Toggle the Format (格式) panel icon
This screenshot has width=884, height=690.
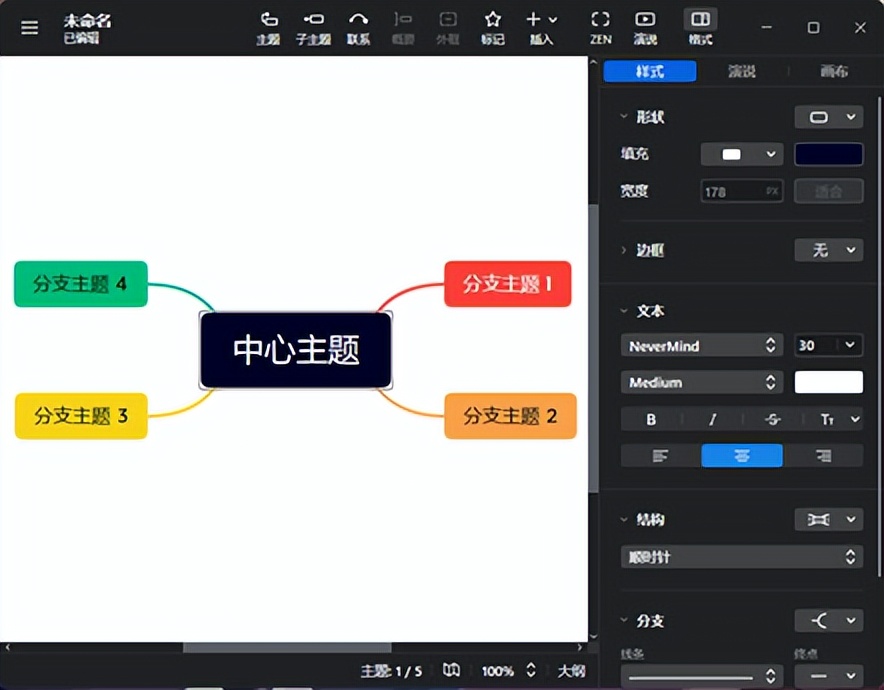(699, 25)
